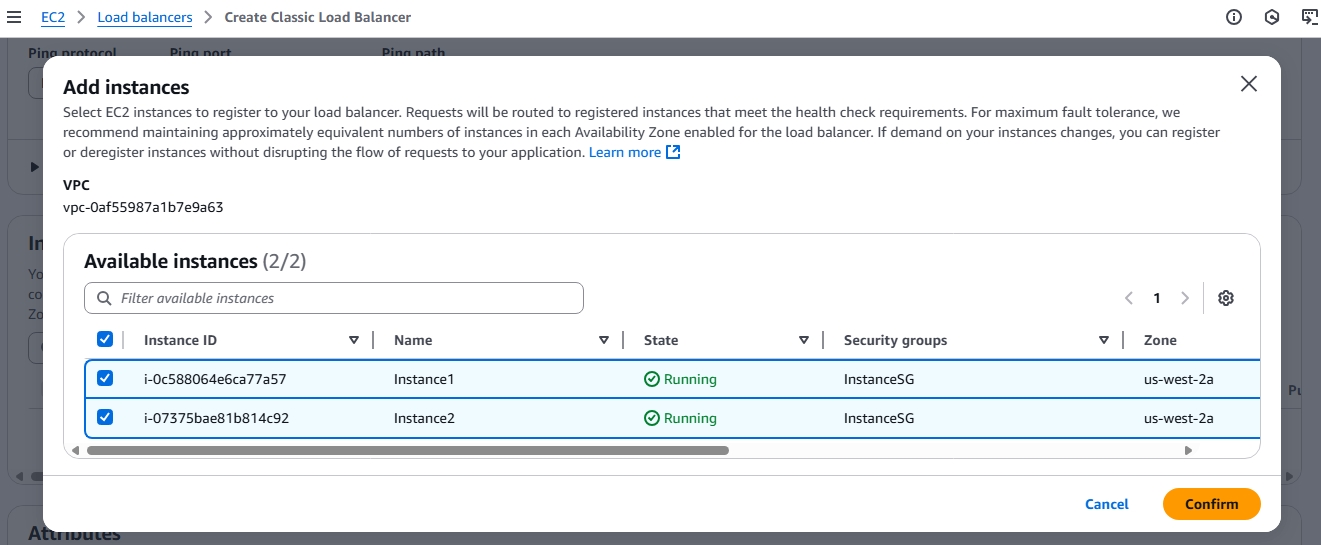Close the Add instances dialog
The height and width of the screenshot is (545, 1321).
pos(1248,84)
